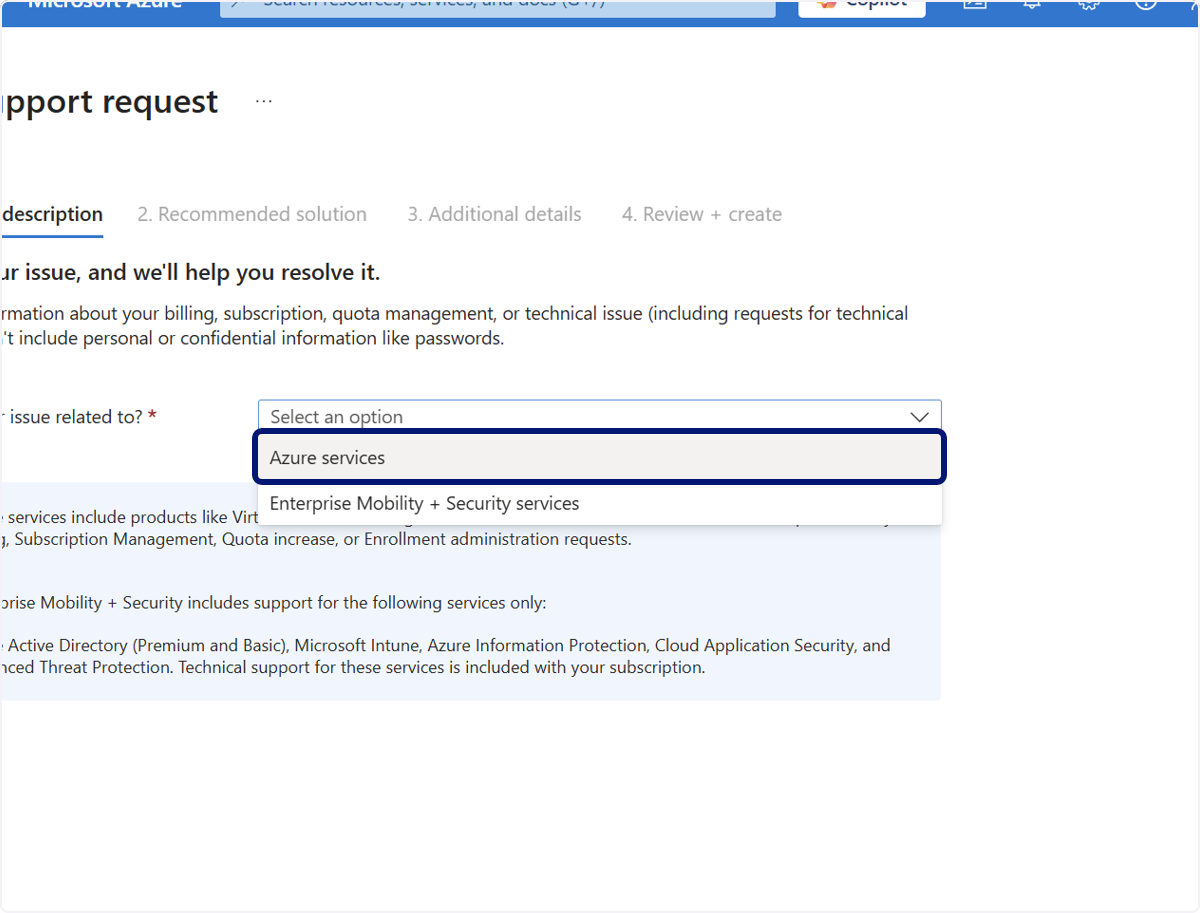Open Copilot from the top bar

862,6
